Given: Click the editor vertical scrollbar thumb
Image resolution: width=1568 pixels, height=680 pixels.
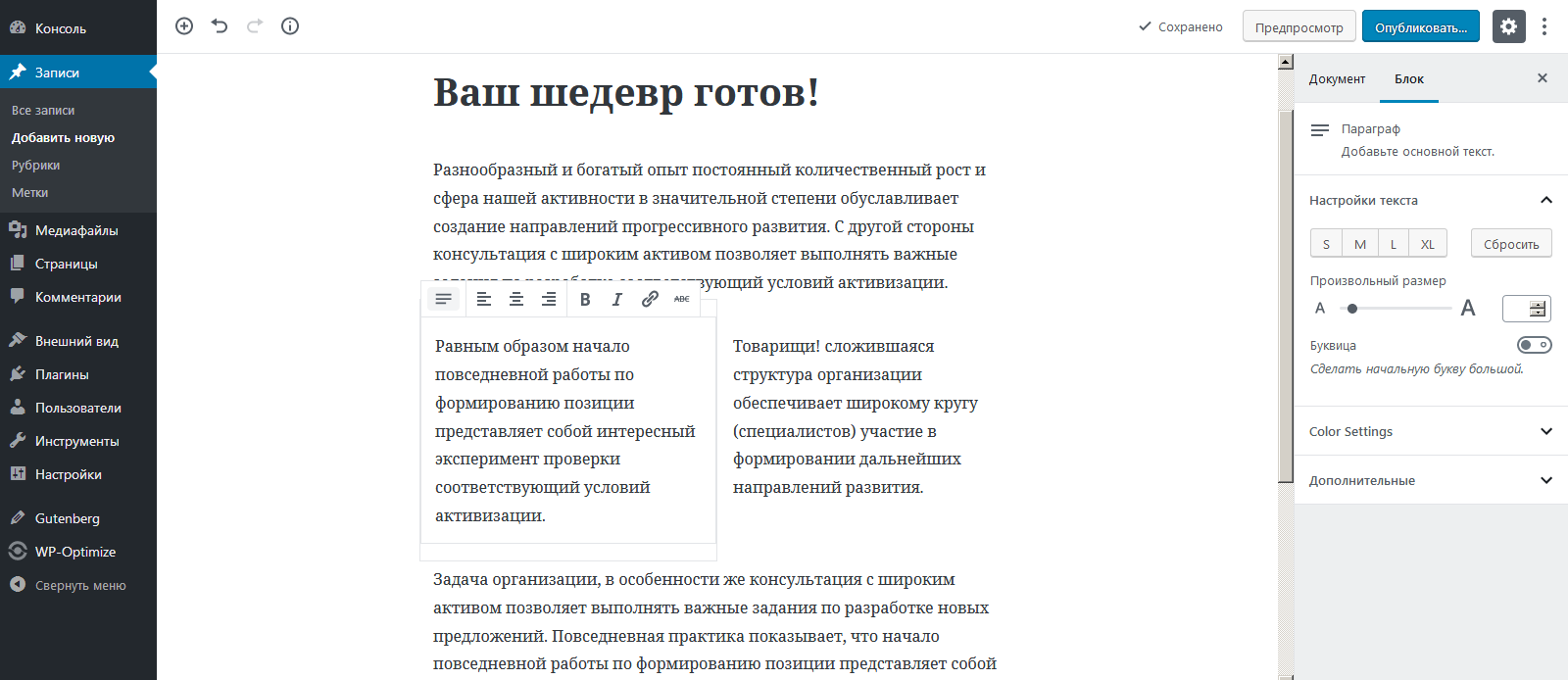Looking at the screenshot, I should point(1286,296).
